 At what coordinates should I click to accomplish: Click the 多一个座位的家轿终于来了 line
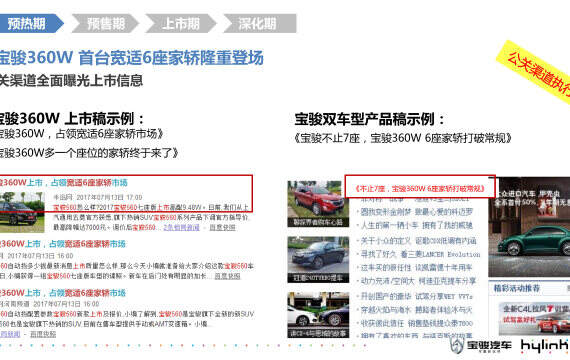point(89,152)
